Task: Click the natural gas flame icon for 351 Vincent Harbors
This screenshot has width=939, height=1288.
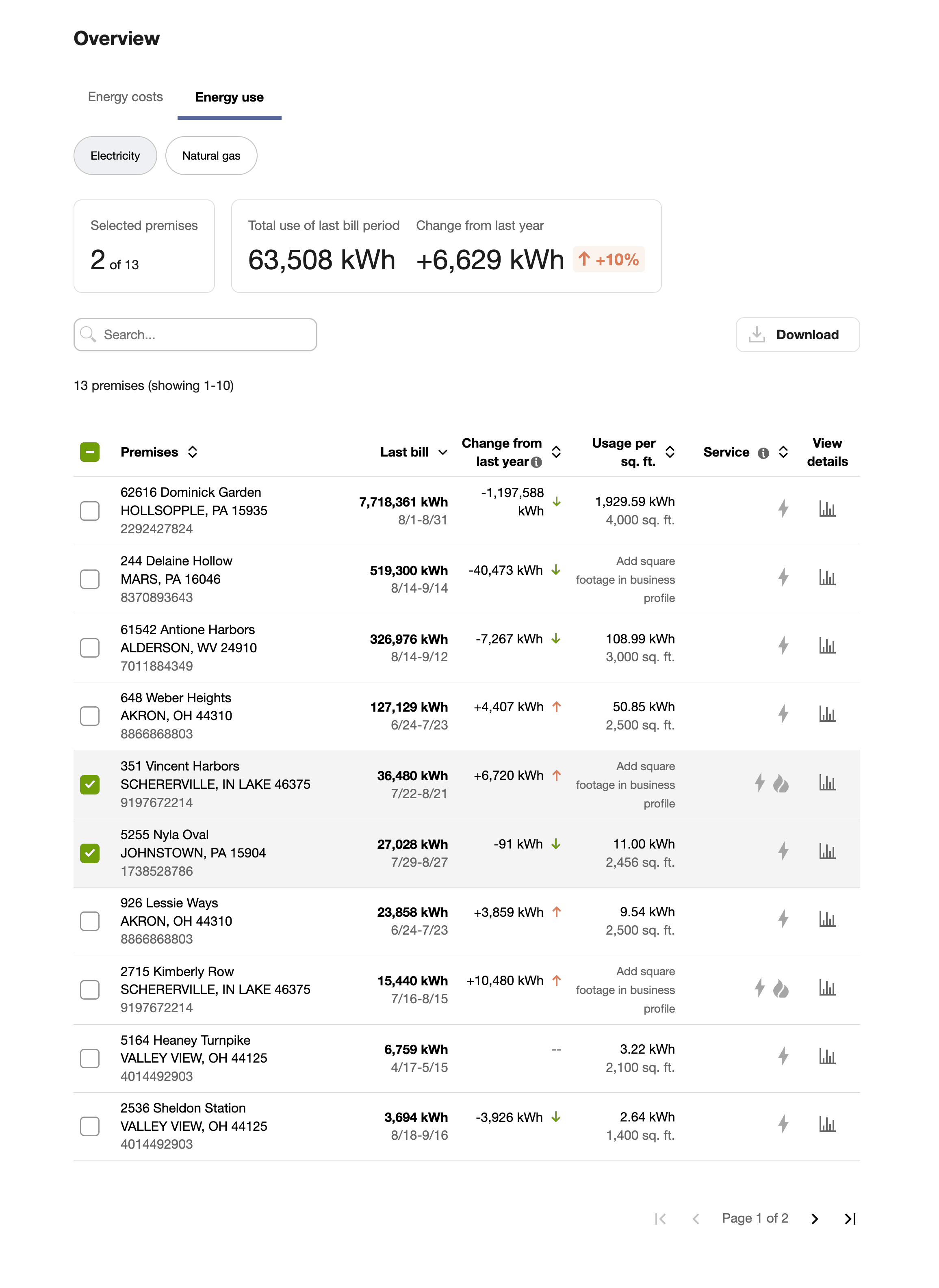Action: point(782,782)
